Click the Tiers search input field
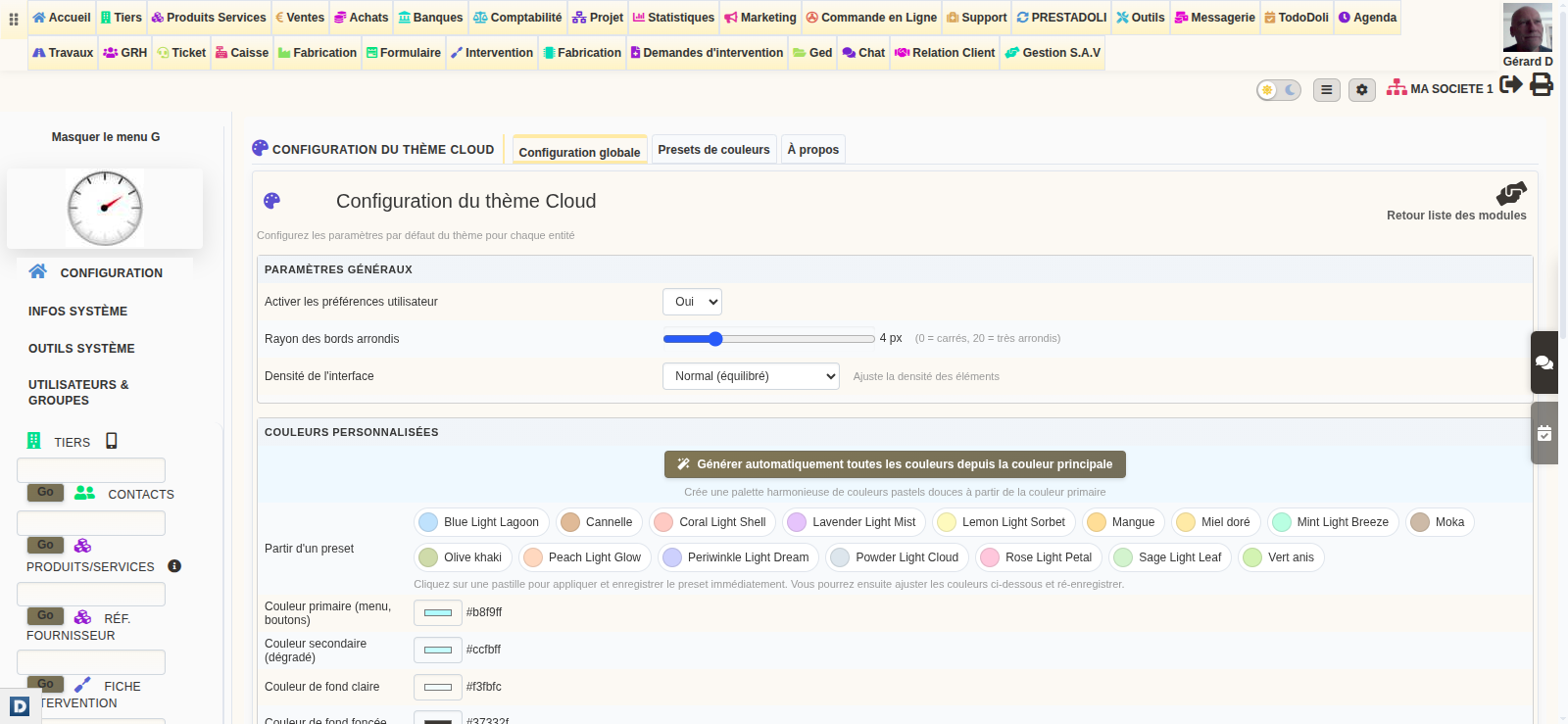This screenshot has width=1568, height=724. 91,470
